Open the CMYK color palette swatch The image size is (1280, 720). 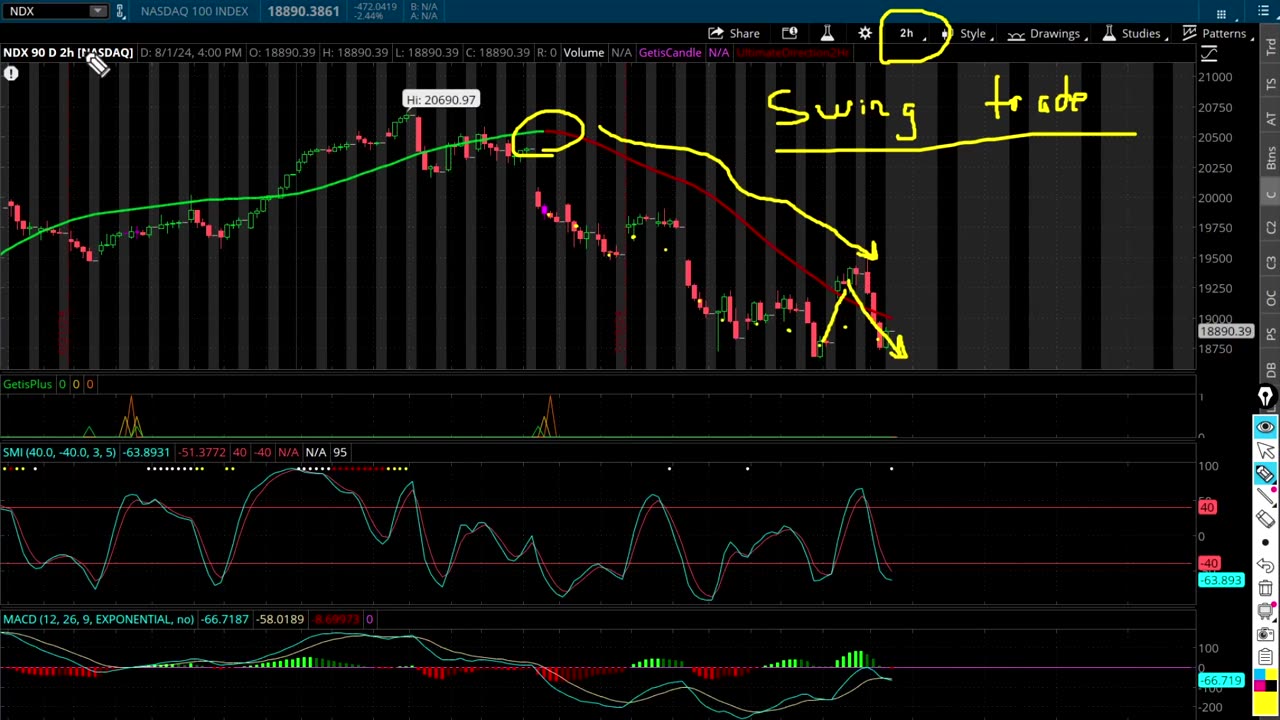pos(1265,681)
